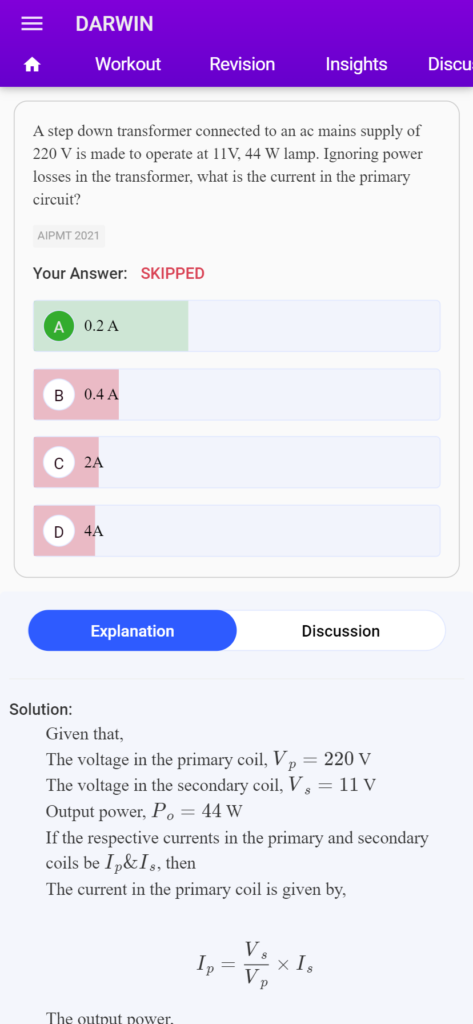Go to the home icon
Viewport: 473px width, 1024px height.
coord(31,65)
